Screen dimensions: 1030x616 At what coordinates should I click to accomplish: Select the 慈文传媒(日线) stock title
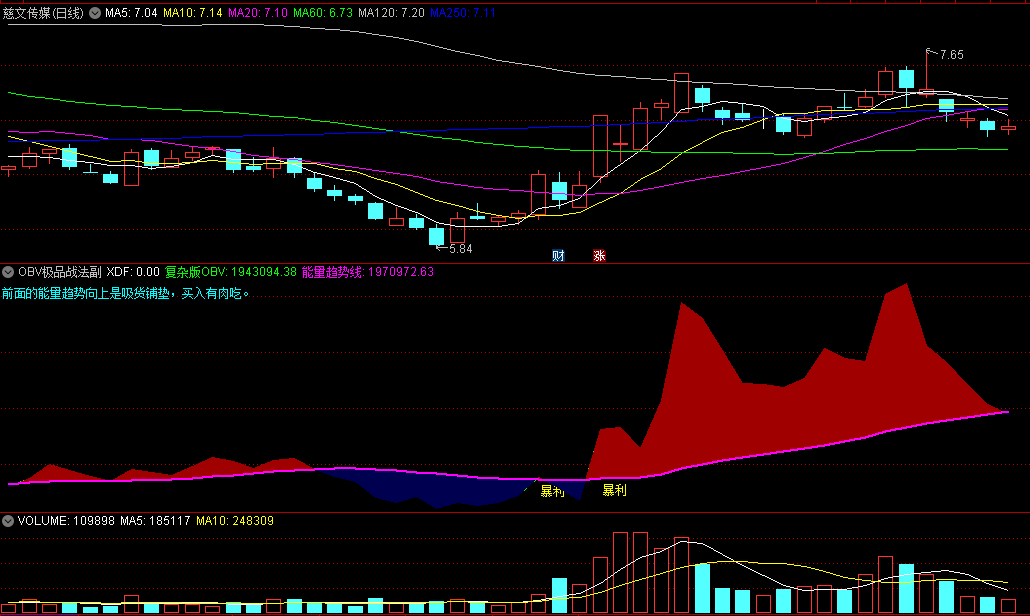tap(43, 12)
